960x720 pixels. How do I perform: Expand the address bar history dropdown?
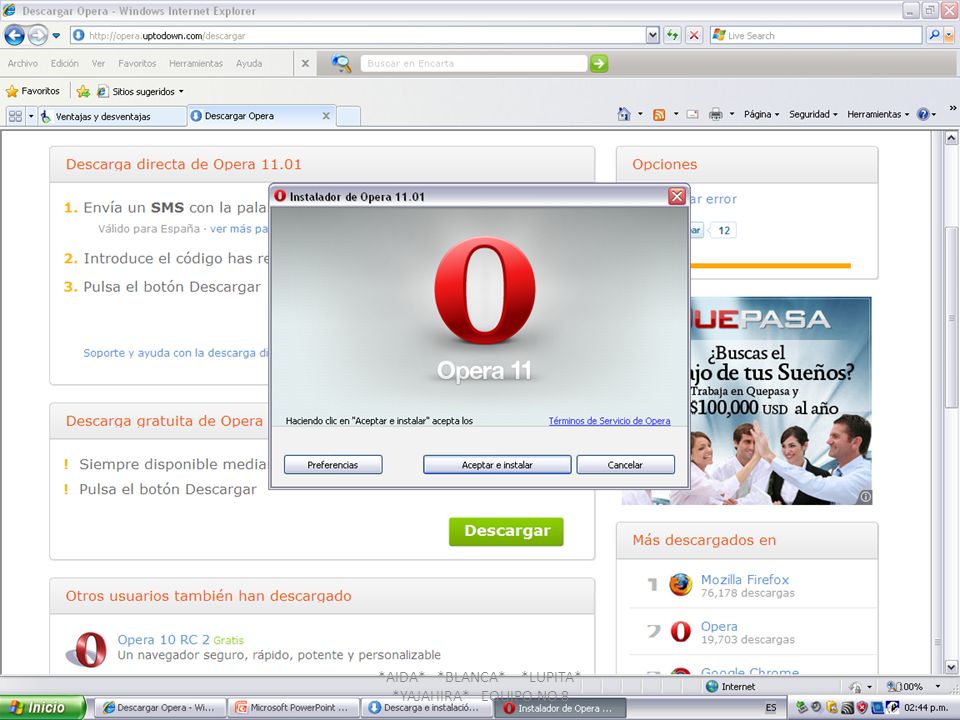pyautogui.click(x=653, y=36)
